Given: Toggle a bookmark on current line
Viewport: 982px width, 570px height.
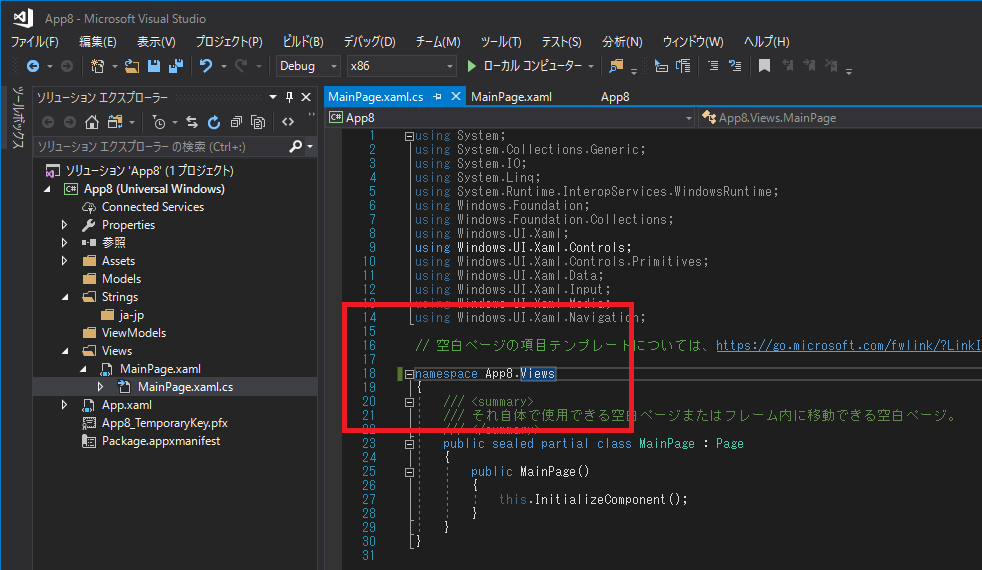Looking at the screenshot, I should tap(764, 66).
